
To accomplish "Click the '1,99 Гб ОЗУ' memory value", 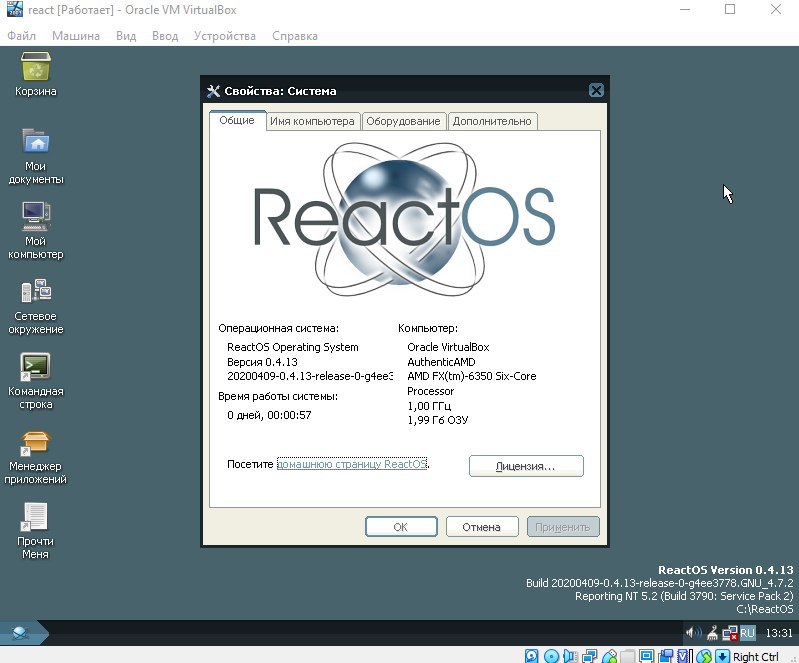I will [438, 420].
